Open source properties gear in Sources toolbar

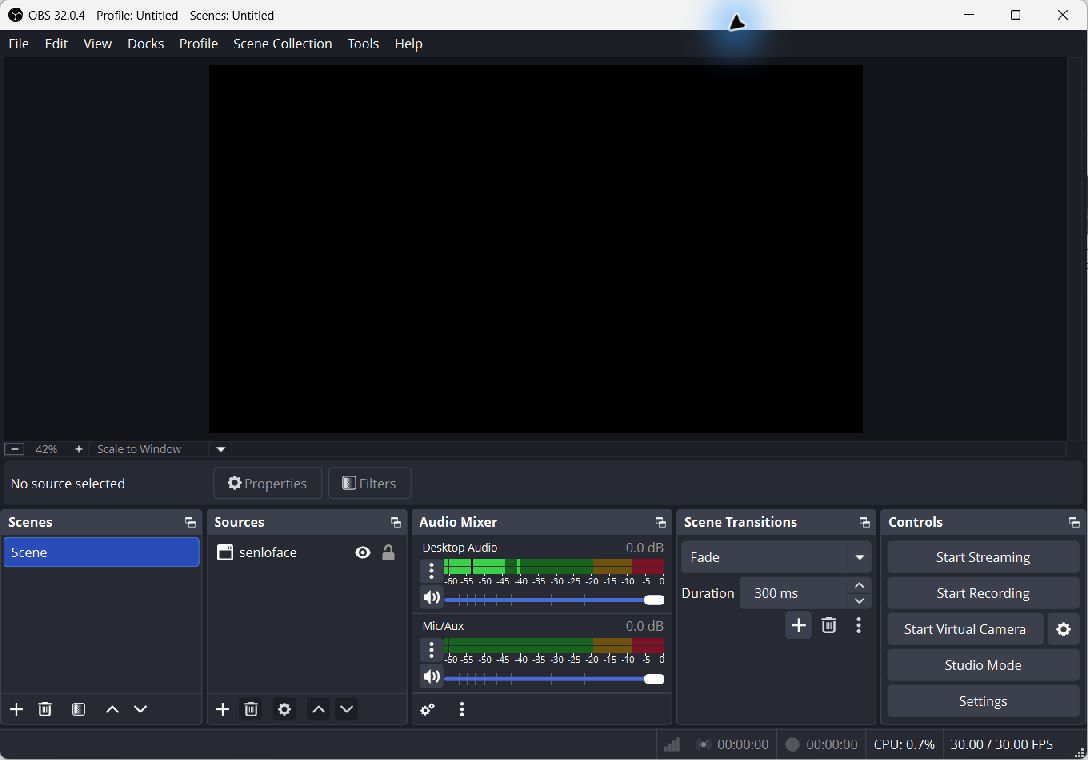(x=284, y=709)
